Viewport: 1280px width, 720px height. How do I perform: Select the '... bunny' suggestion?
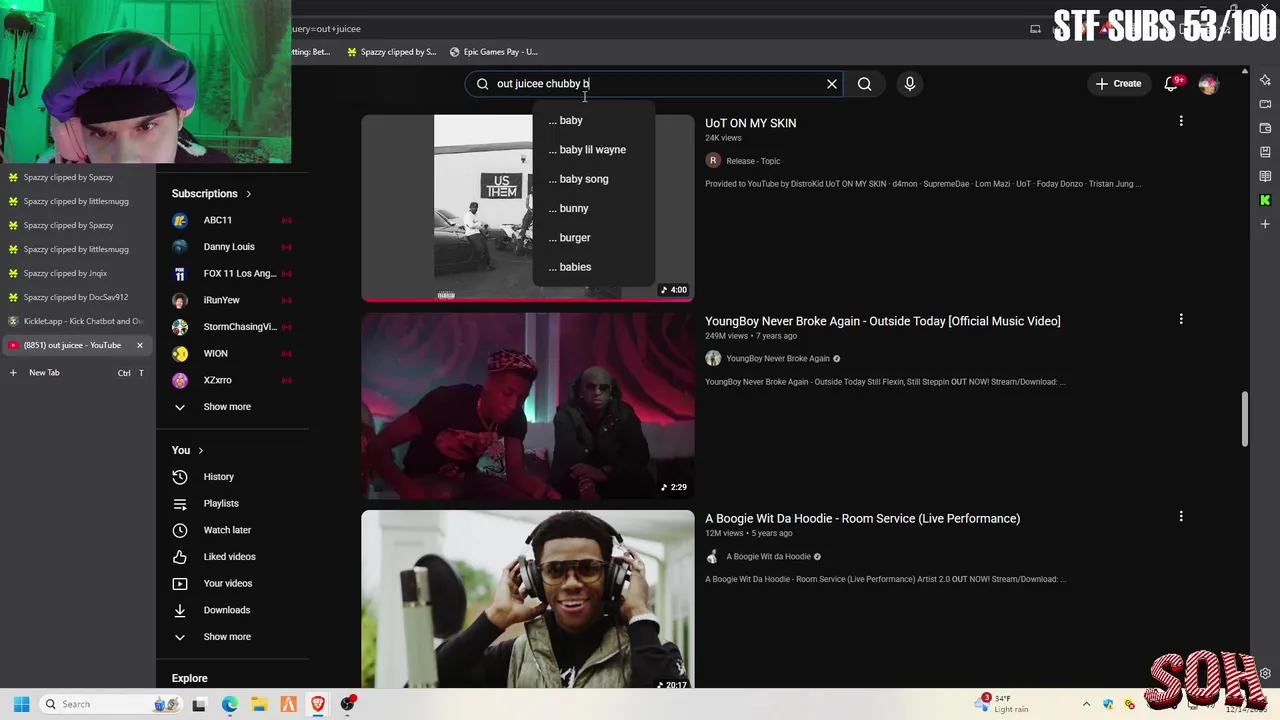click(x=593, y=208)
